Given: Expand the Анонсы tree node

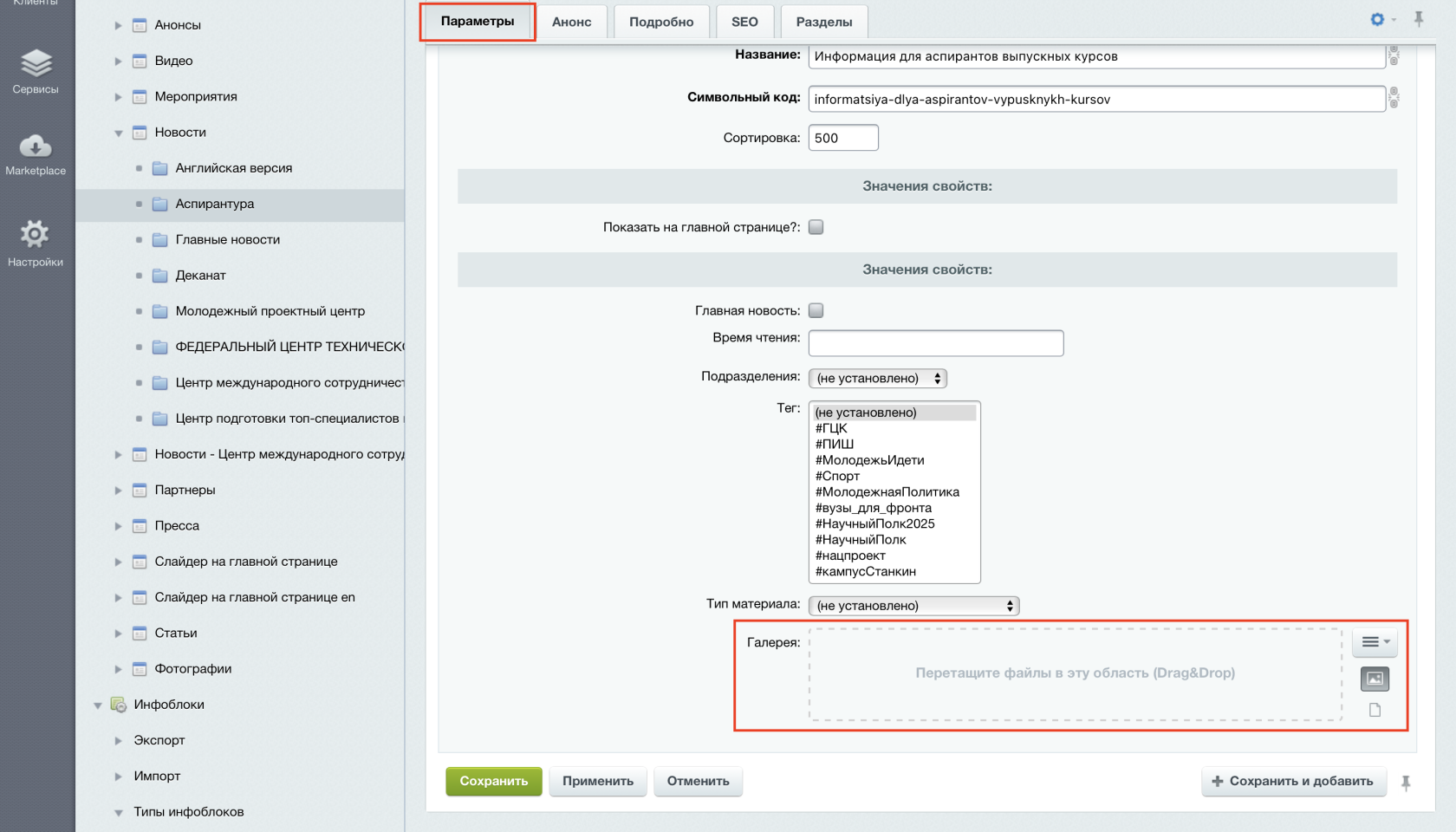Looking at the screenshot, I should [119, 26].
